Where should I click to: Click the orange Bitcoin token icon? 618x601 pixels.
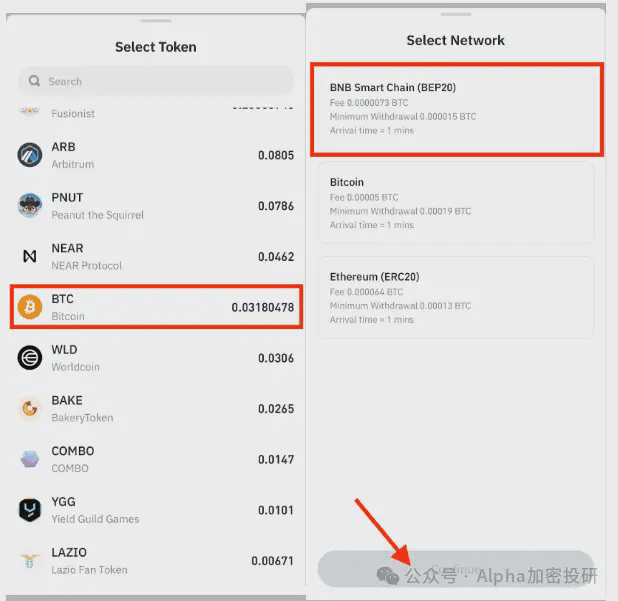30,307
